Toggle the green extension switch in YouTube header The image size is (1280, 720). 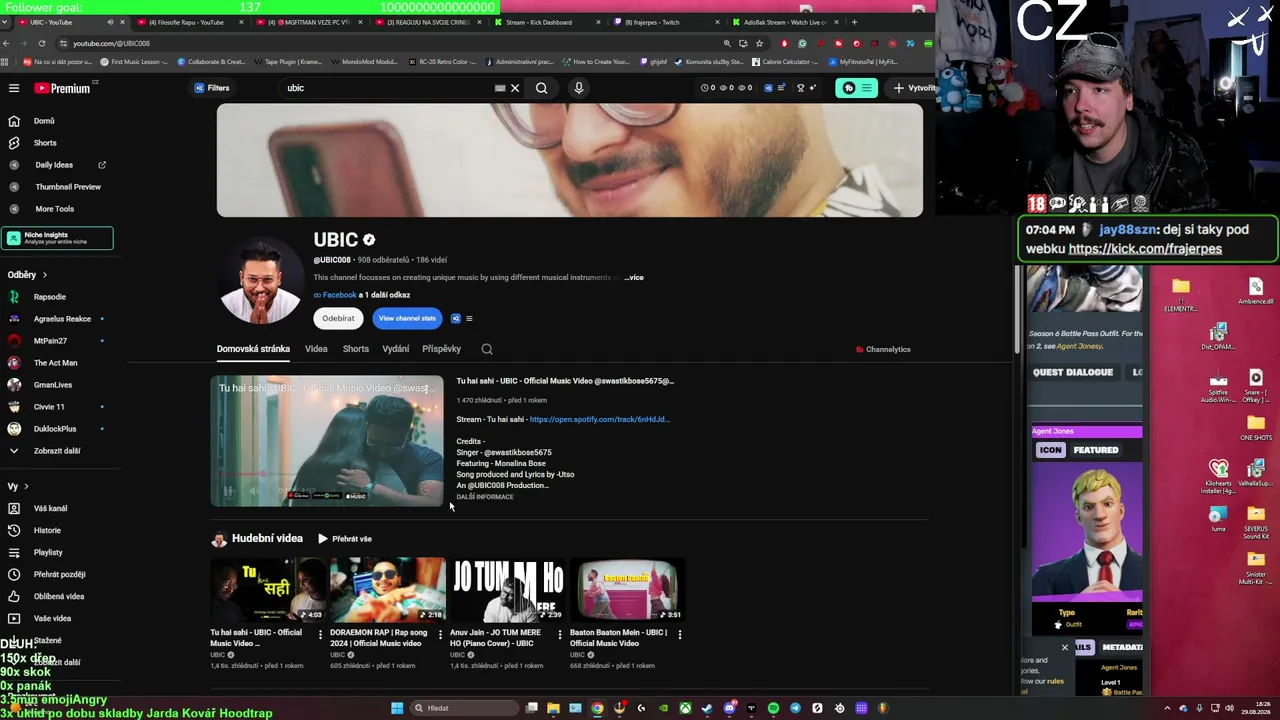point(856,88)
